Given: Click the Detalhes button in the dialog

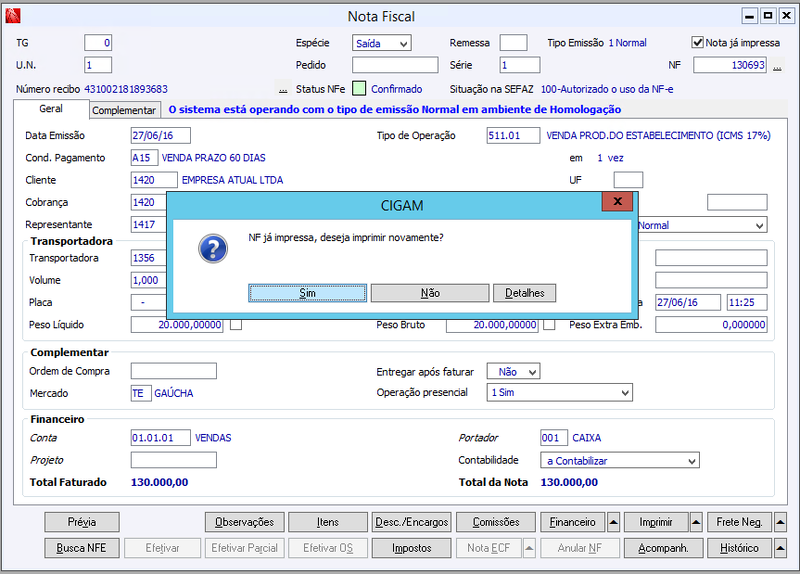Looking at the screenshot, I should tap(524, 293).
